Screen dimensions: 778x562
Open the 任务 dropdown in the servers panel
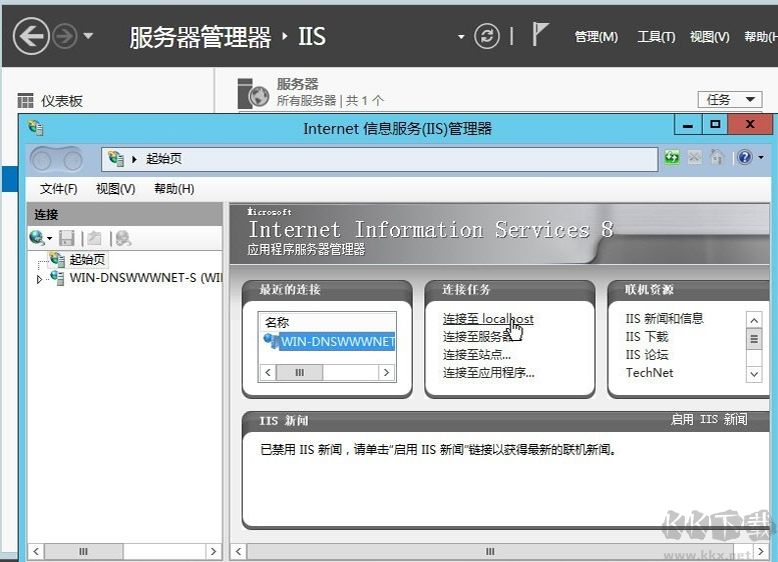[729, 100]
